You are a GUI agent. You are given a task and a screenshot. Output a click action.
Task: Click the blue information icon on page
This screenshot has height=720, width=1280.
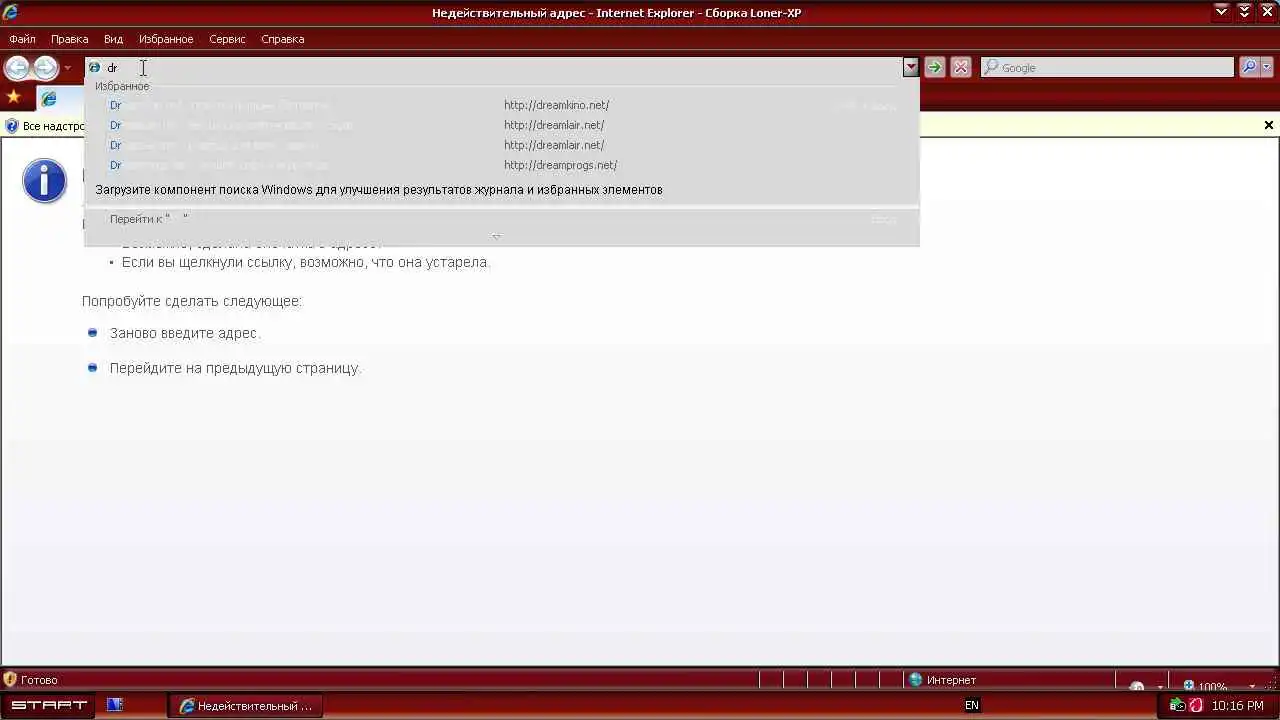44,181
